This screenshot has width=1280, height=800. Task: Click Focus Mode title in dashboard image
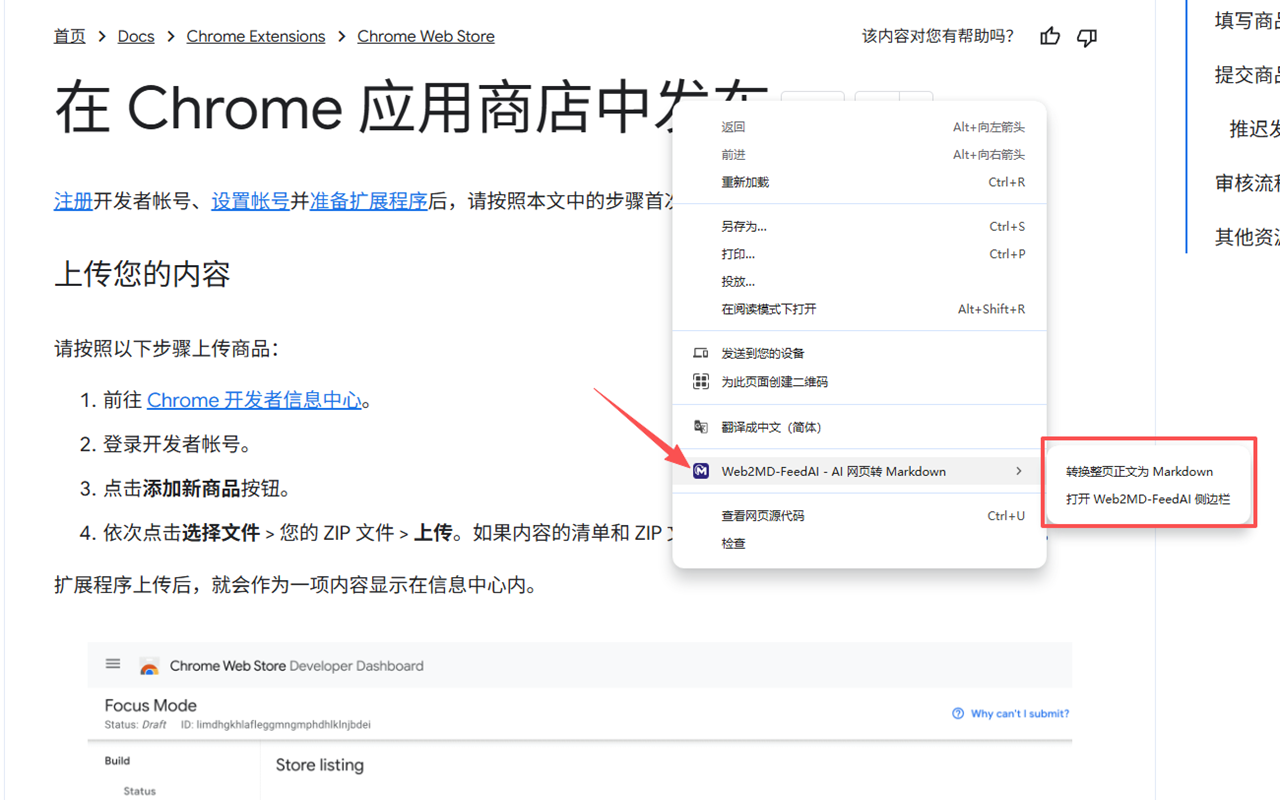[151, 705]
